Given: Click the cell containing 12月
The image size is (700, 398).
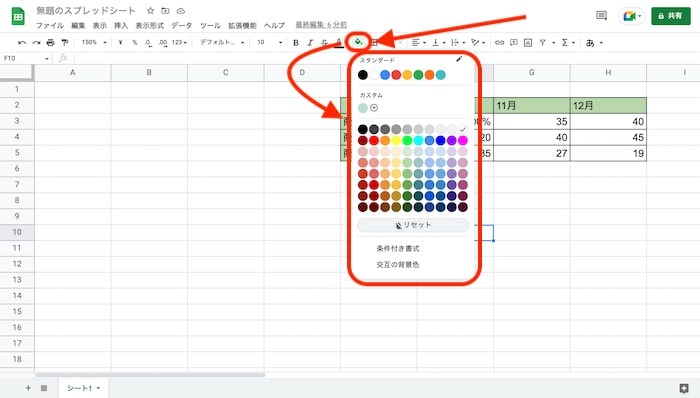Looking at the screenshot, I should click(x=608, y=106).
